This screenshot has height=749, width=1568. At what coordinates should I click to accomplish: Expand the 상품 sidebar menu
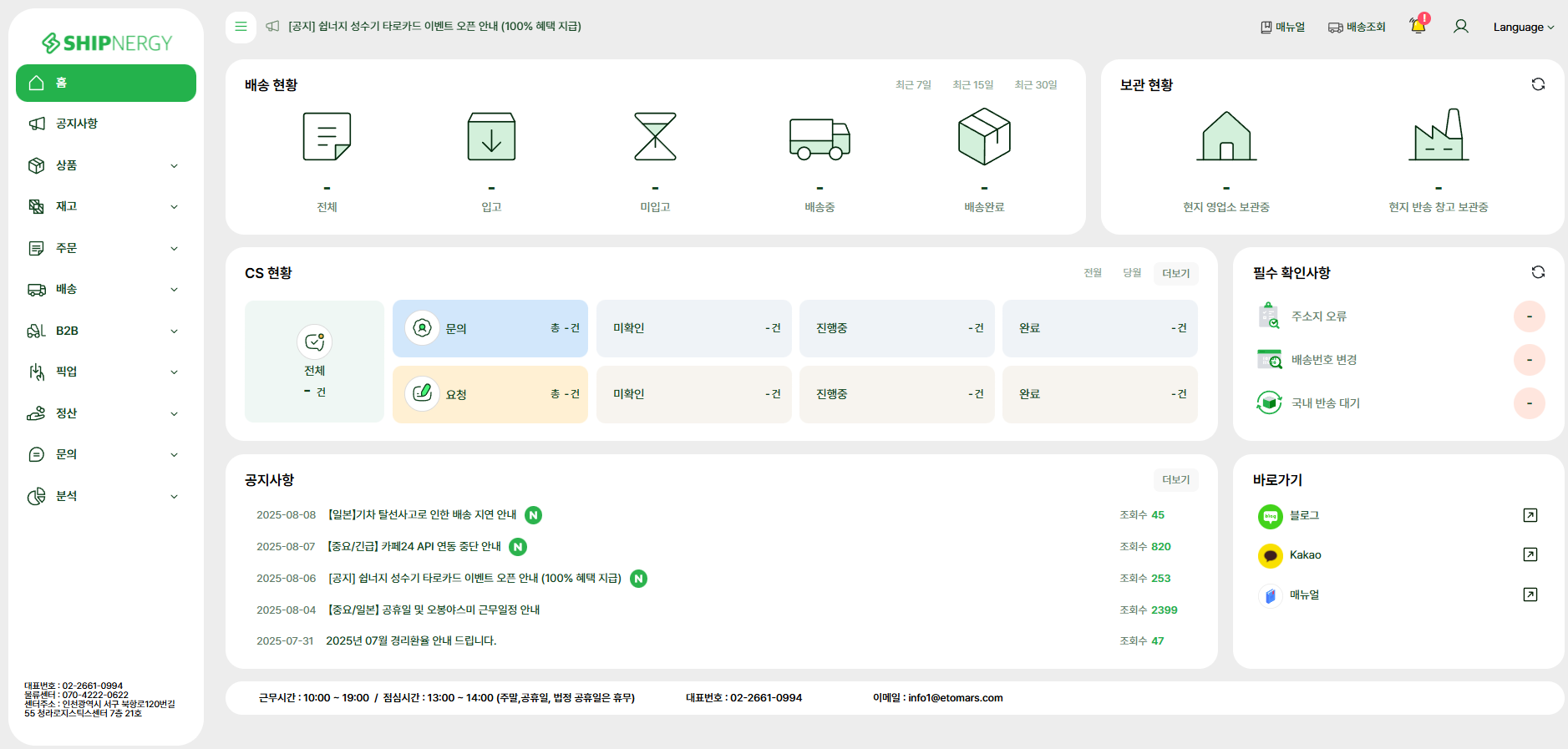tap(105, 165)
